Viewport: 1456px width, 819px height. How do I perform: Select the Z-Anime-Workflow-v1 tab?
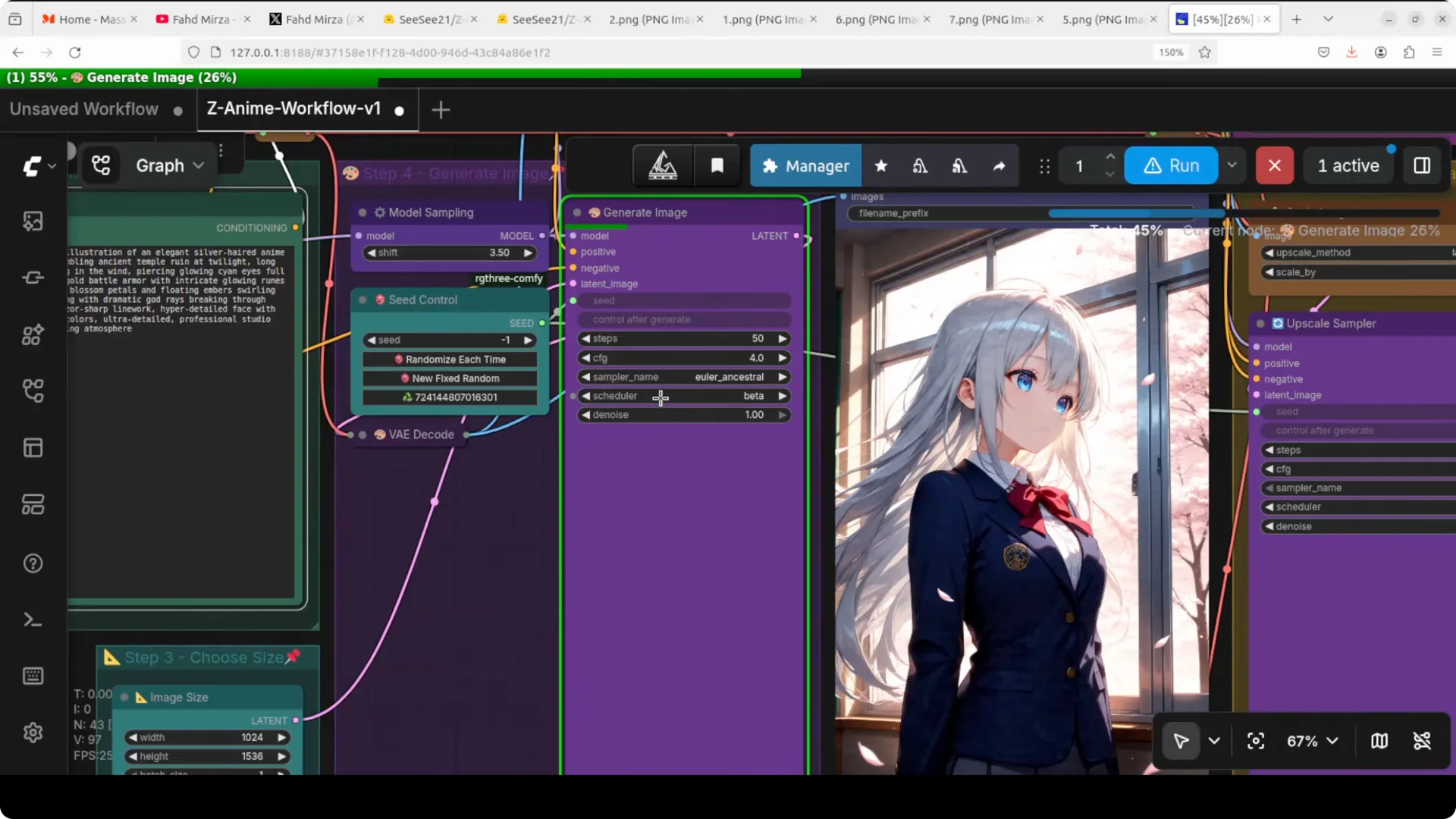point(294,108)
